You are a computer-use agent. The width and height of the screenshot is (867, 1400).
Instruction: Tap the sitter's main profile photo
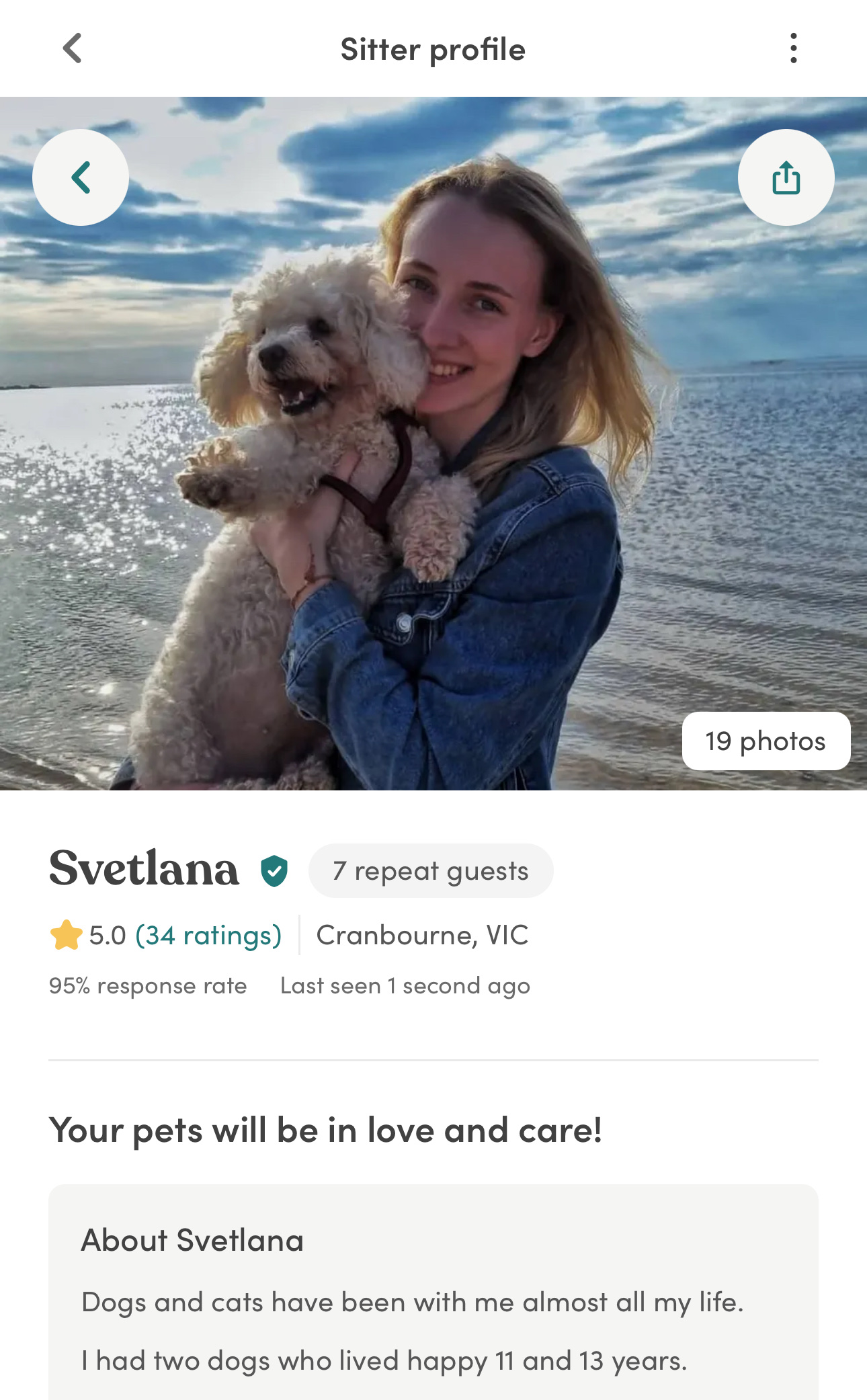(433, 444)
